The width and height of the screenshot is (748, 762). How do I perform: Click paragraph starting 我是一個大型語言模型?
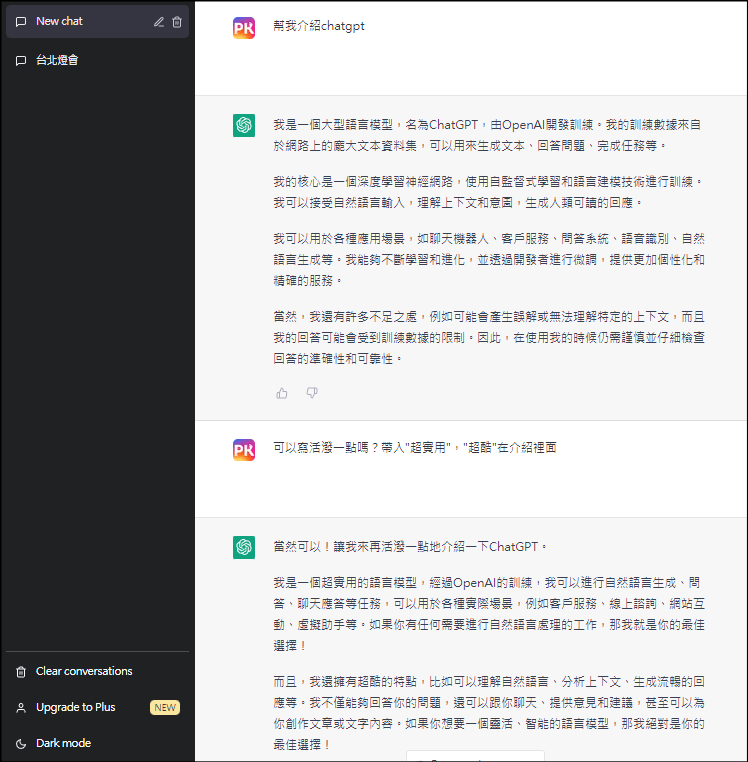(x=488, y=135)
